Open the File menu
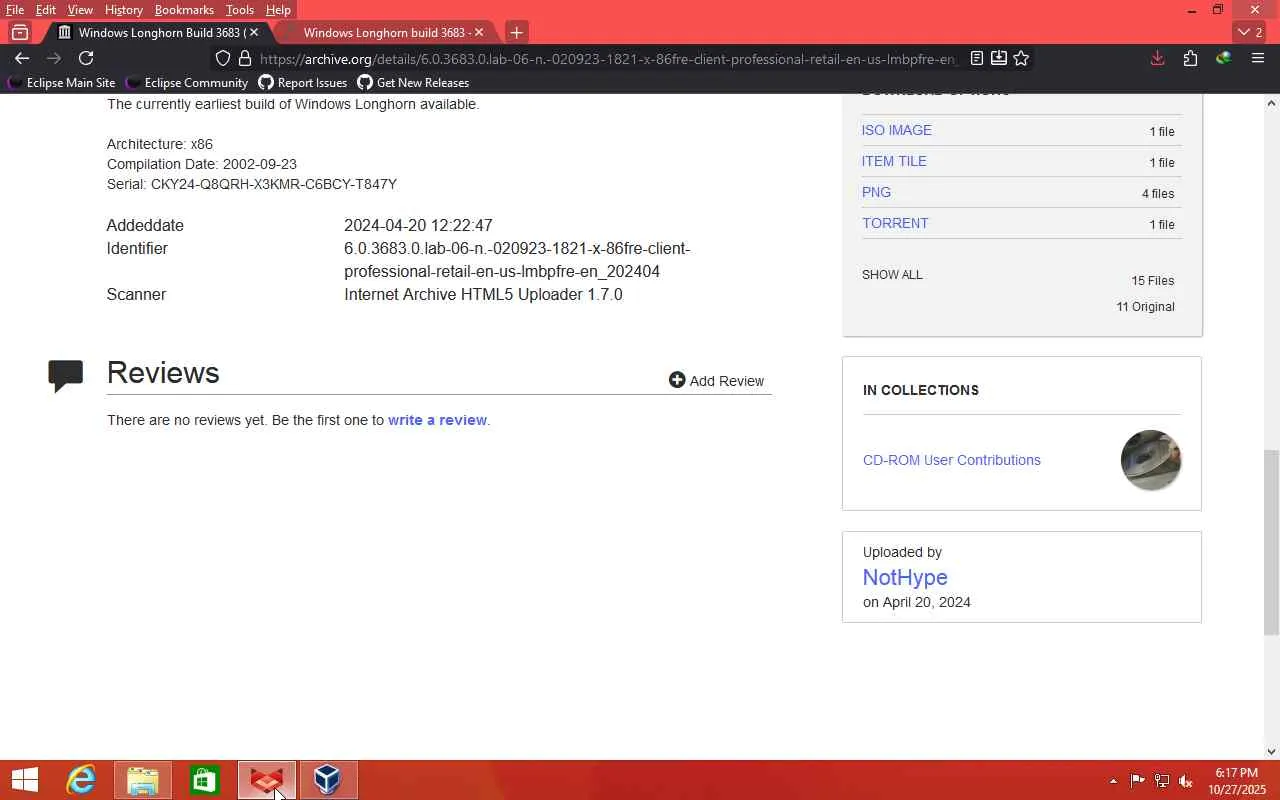This screenshot has width=1280, height=800. pos(15,10)
